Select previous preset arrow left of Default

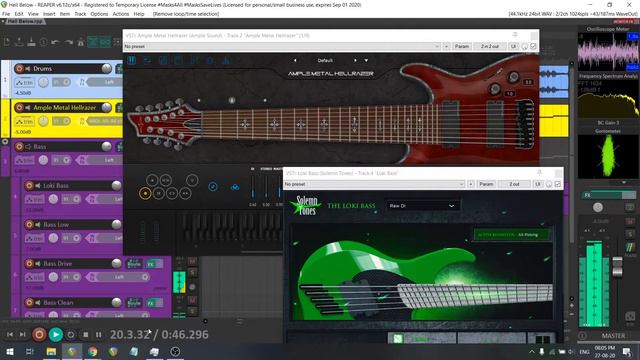[x=295, y=60]
